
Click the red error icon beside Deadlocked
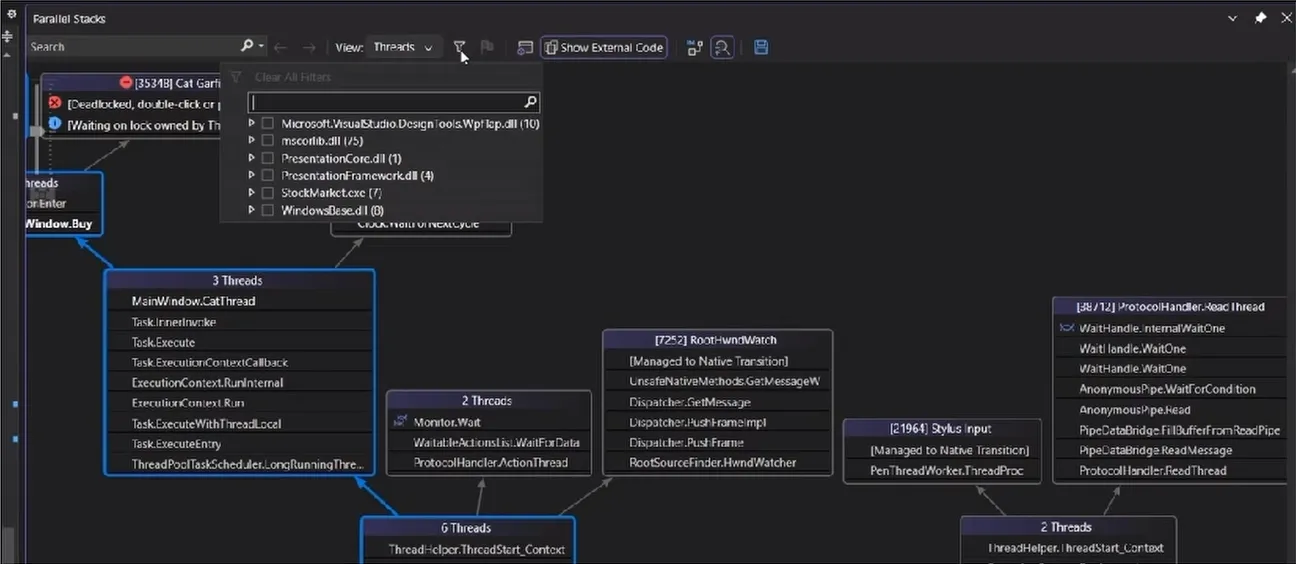pos(55,103)
